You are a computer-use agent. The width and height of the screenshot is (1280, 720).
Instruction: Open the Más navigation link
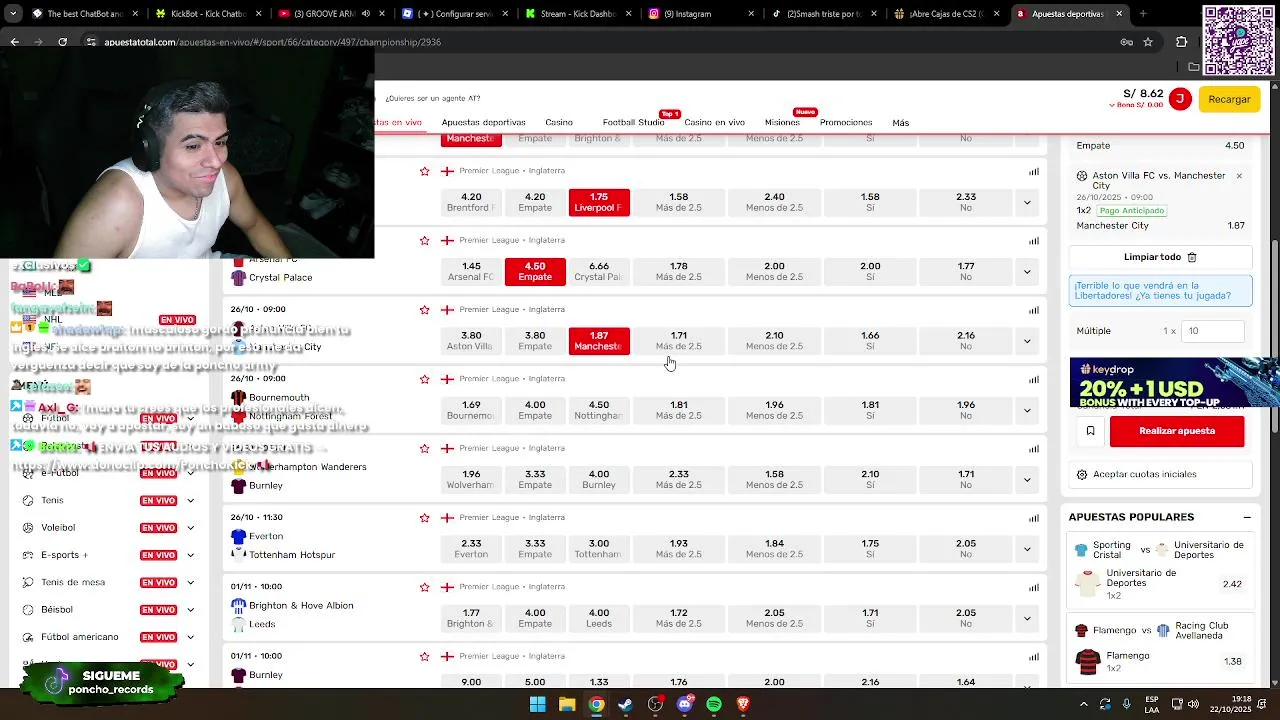coord(901,123)
